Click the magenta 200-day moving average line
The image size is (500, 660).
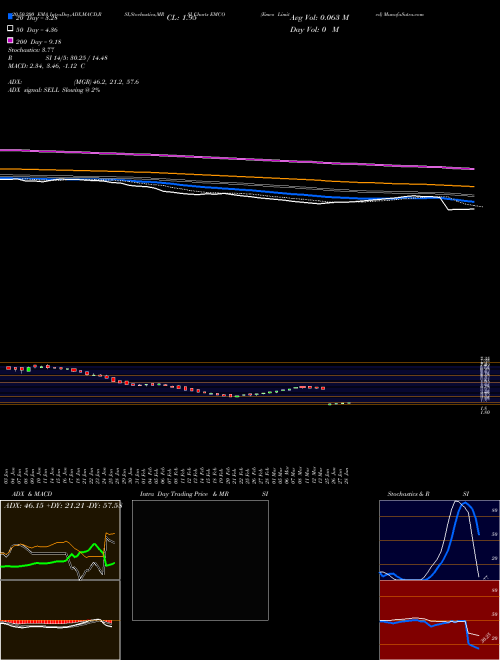237,159
